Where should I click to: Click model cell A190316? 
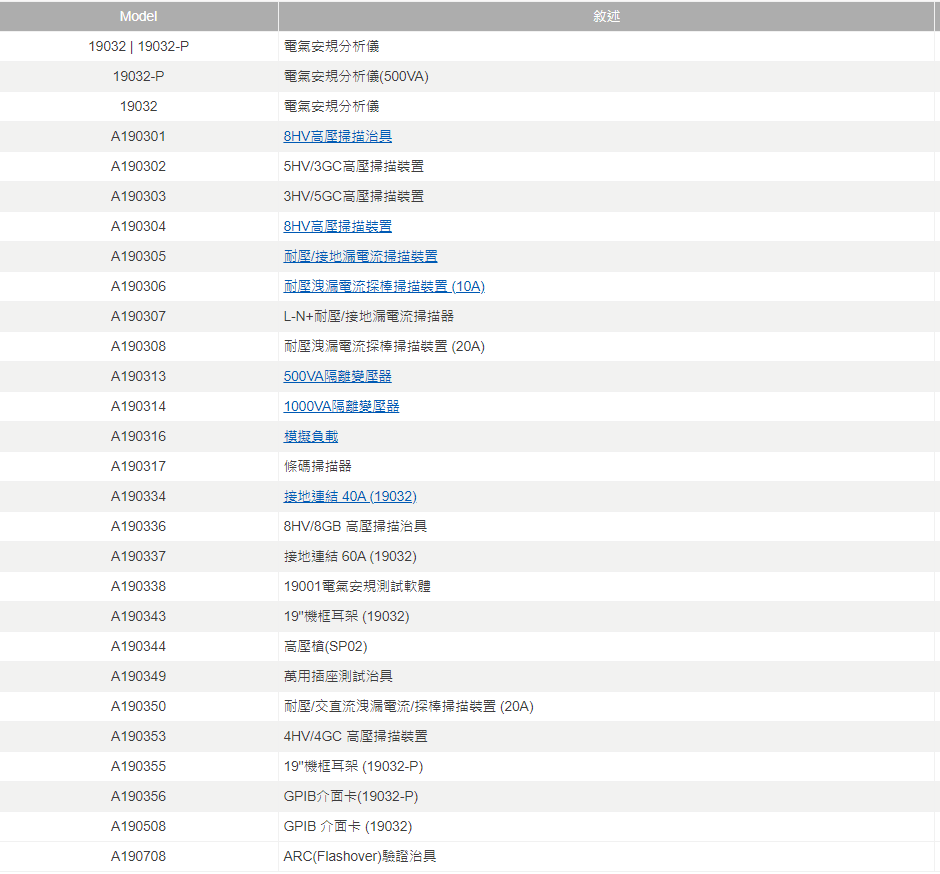click(138, 436)
